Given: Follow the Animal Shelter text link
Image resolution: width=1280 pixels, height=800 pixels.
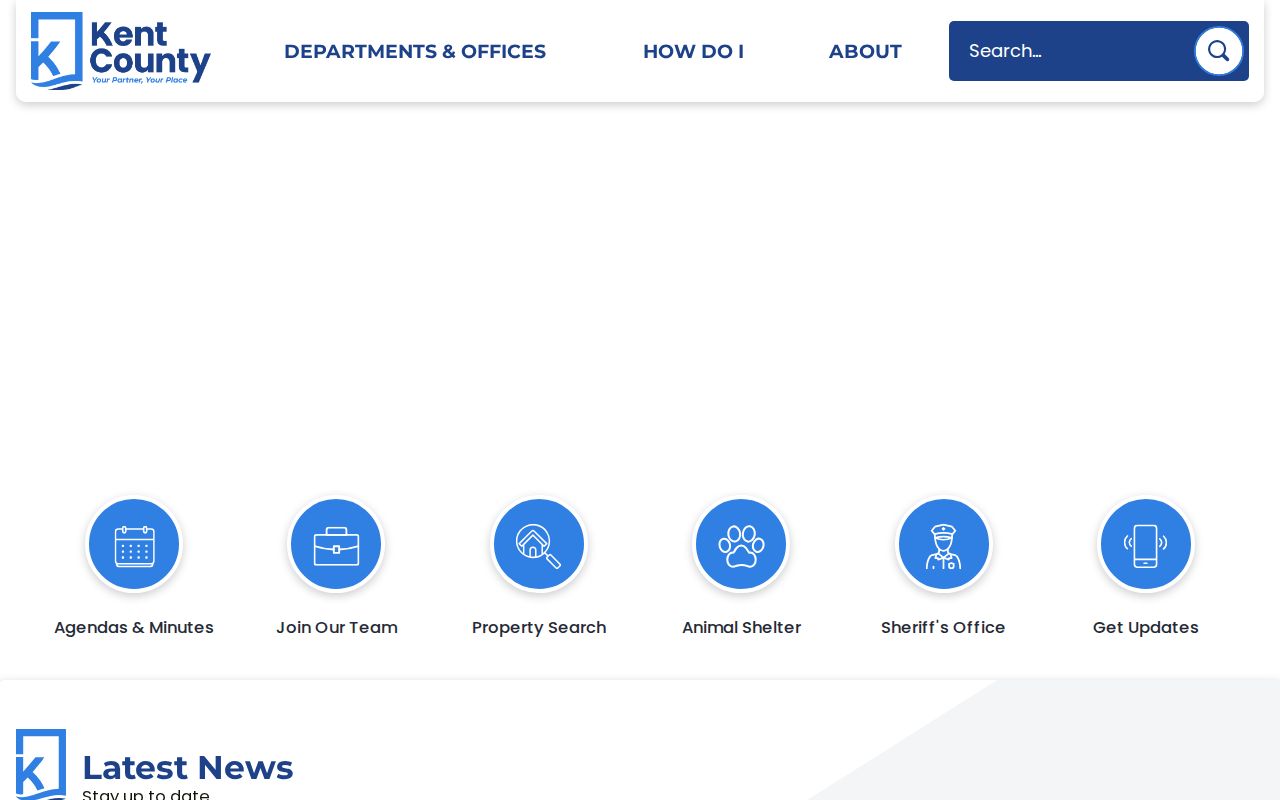Looking at the screenshot, I should click(x=742, y=628).
